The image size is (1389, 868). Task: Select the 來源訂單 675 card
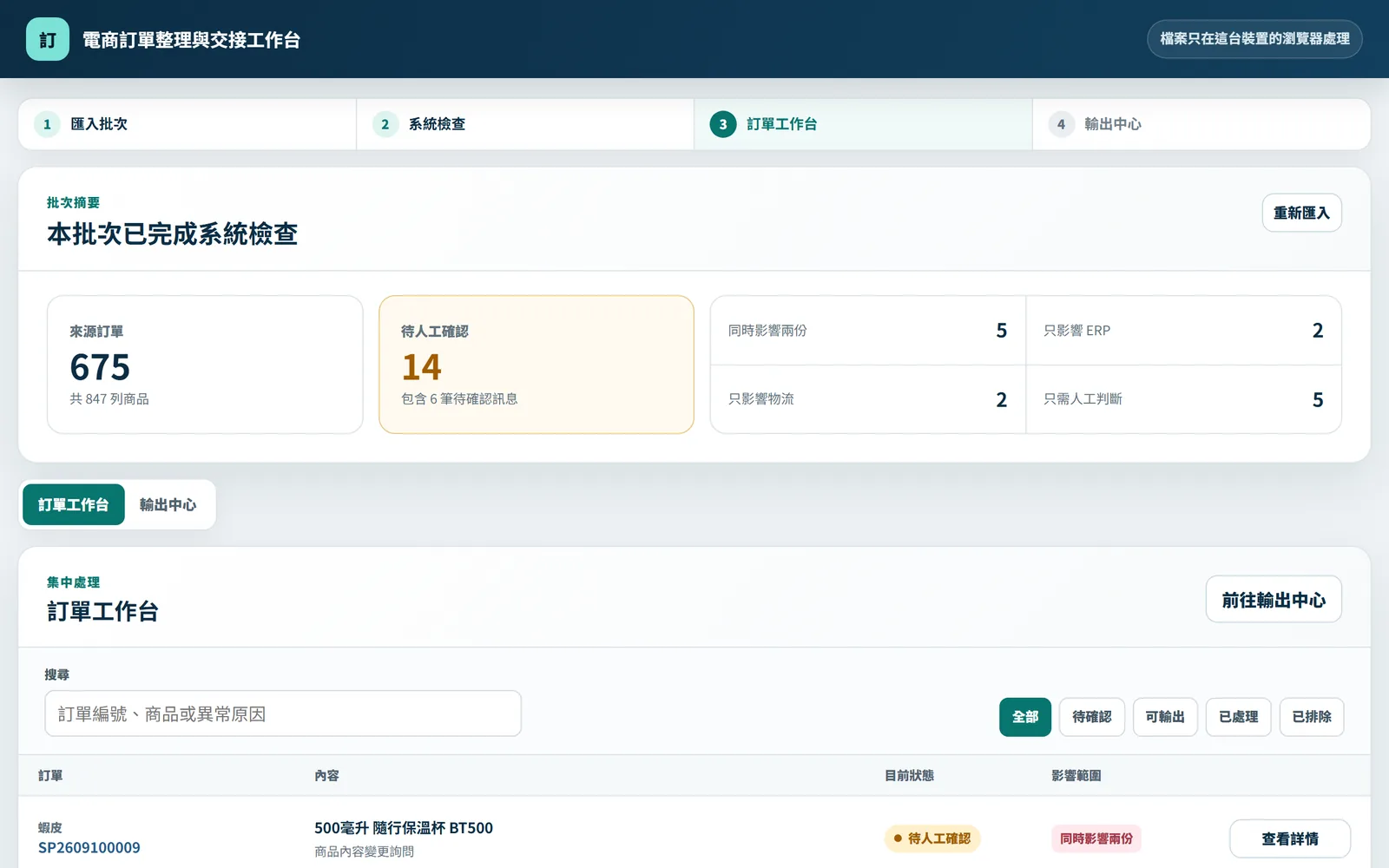[205, 365]
